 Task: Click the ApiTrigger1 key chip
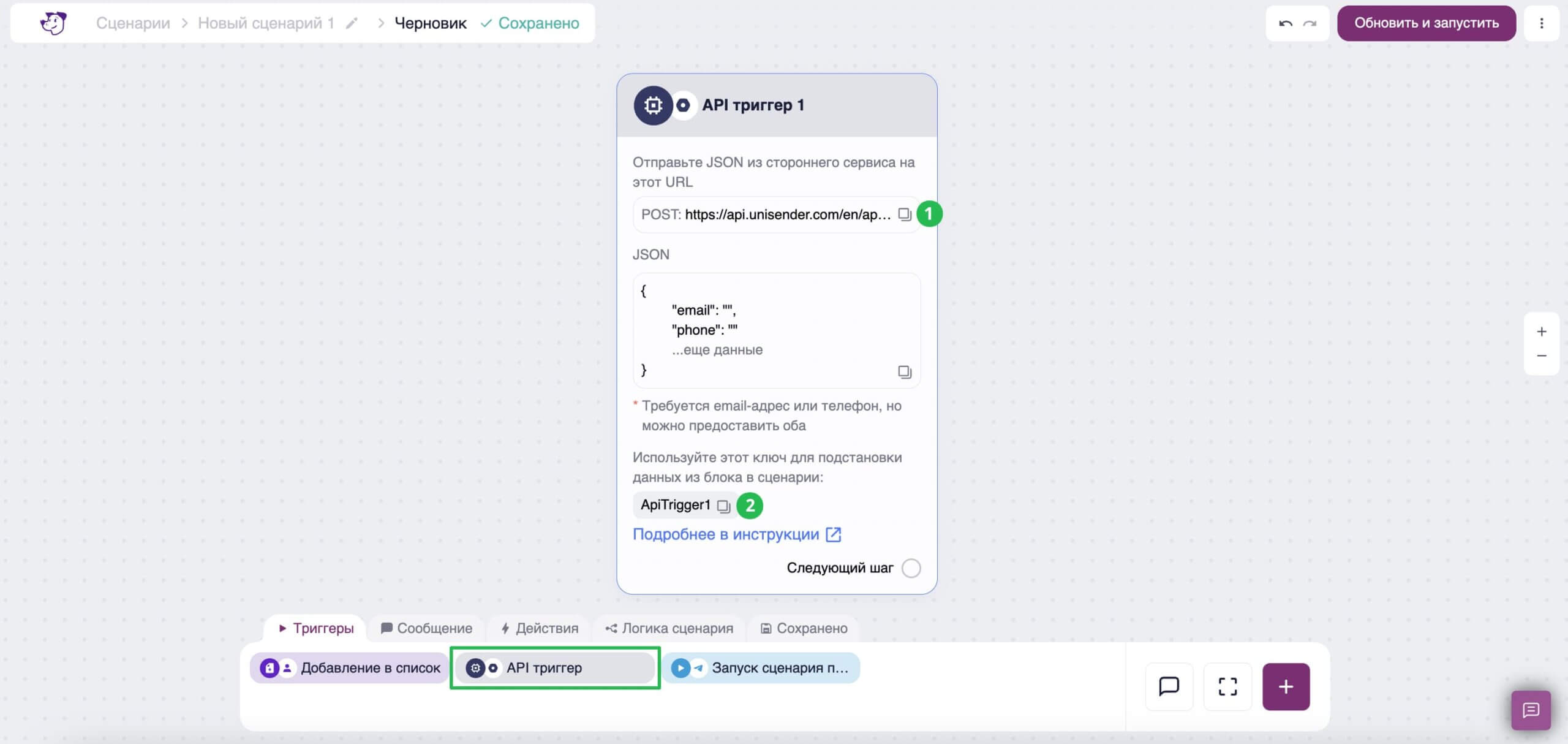[x=684, y=506]
